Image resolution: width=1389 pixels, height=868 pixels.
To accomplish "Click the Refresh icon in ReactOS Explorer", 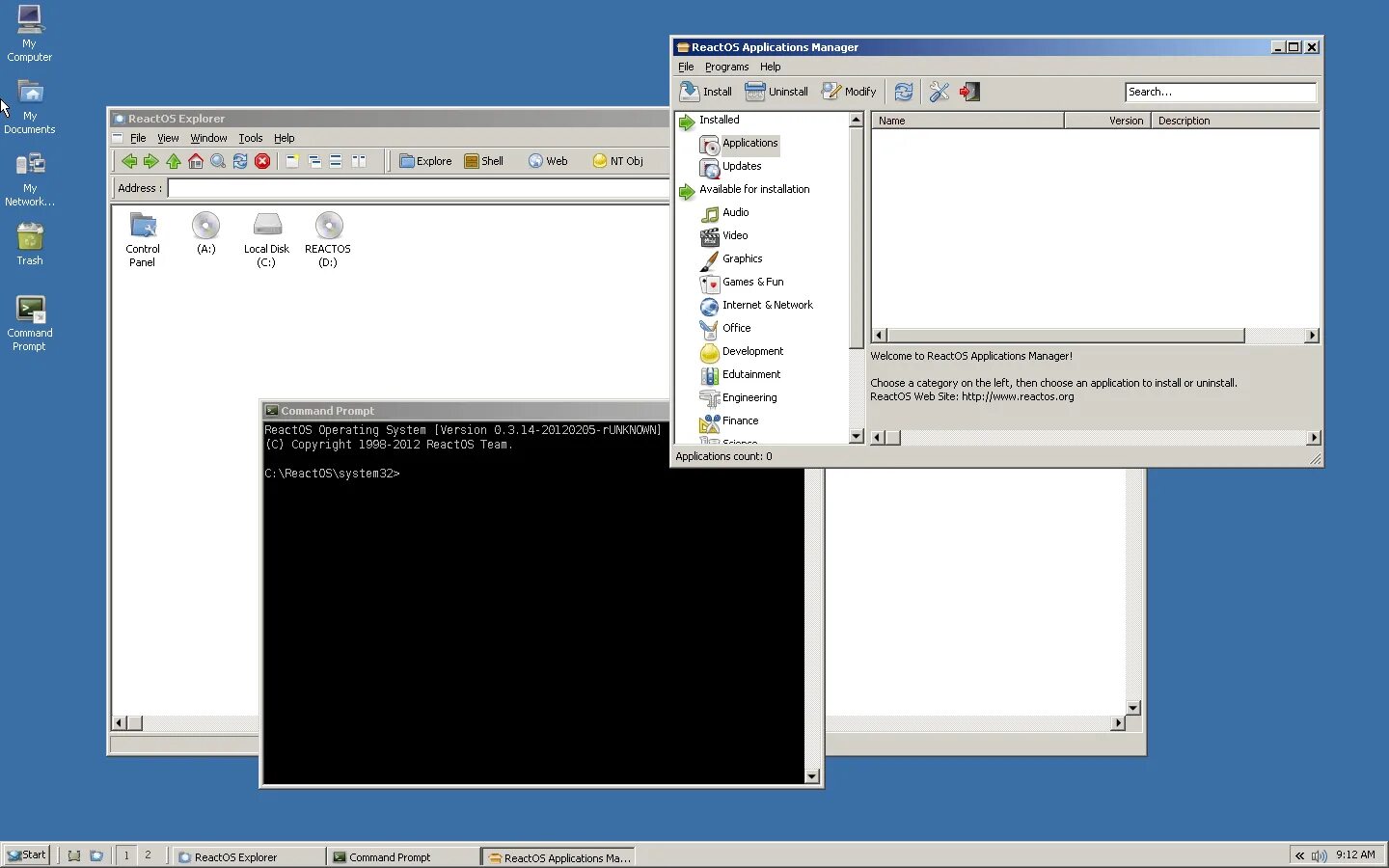I will (240, 161).
